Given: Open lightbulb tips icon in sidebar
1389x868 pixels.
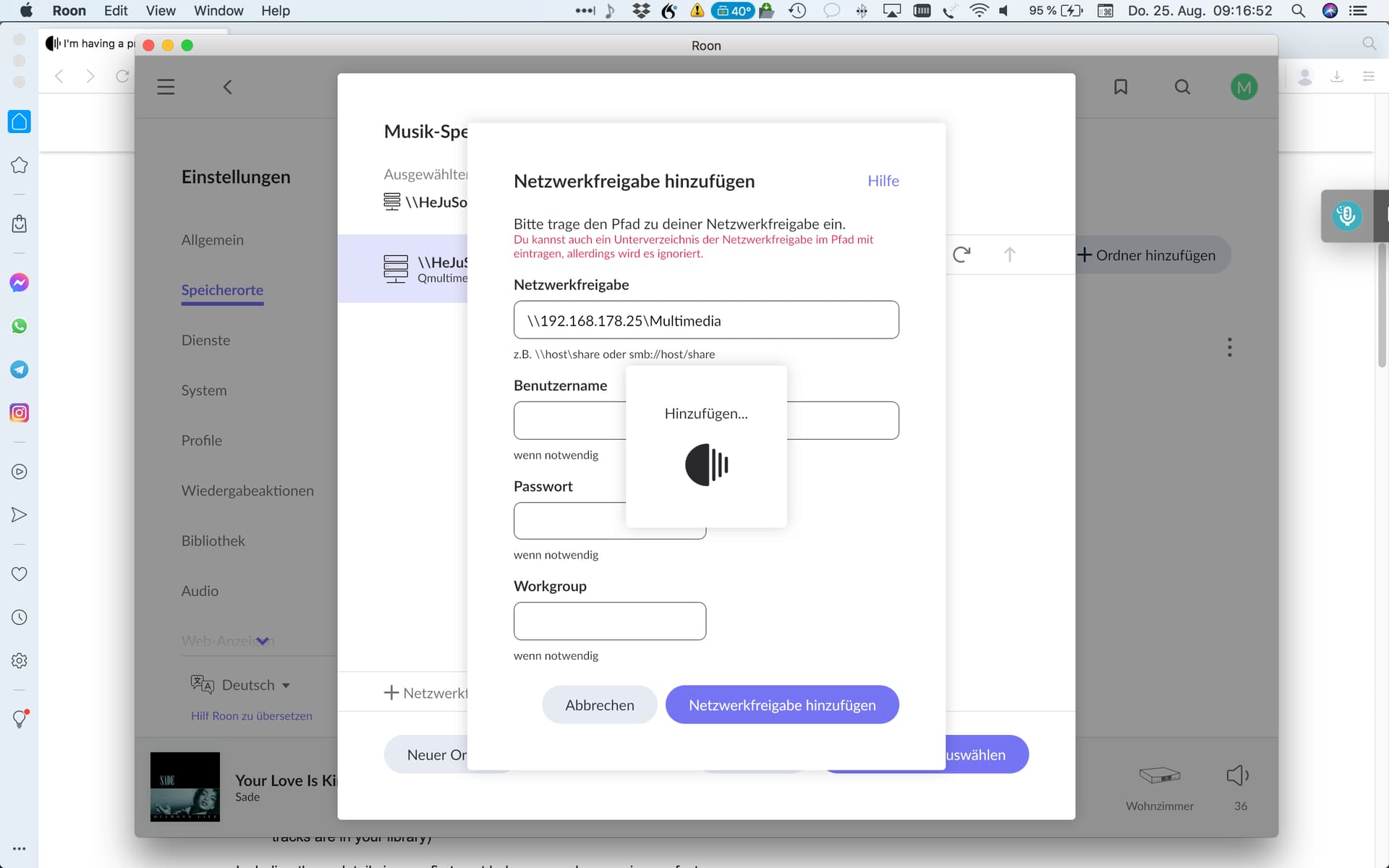Looking at the screenshot, I should [x=20, y=718].
